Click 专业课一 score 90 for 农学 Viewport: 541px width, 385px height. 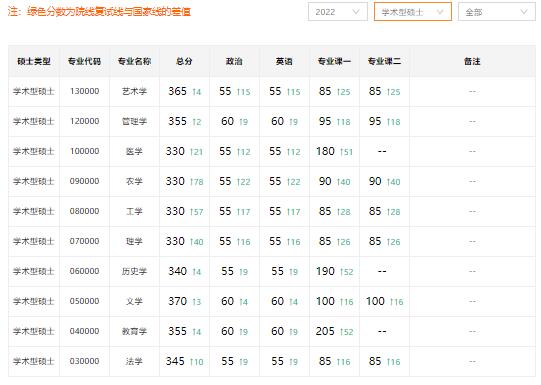[325, 181]
